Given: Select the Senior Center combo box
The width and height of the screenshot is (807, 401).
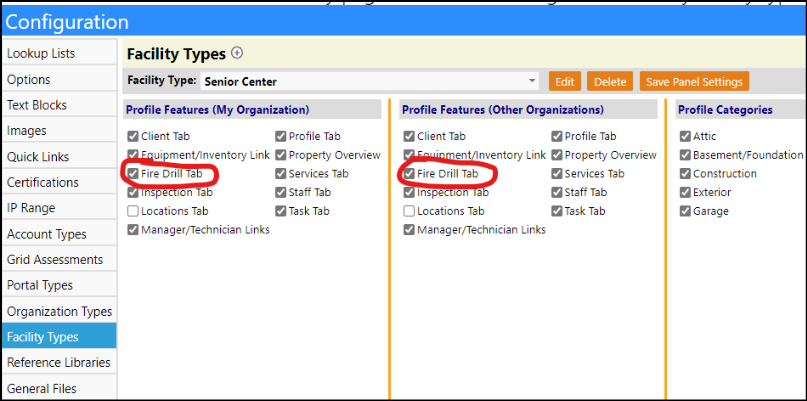Looking at the screenshot, I should [x=370, y=81].
